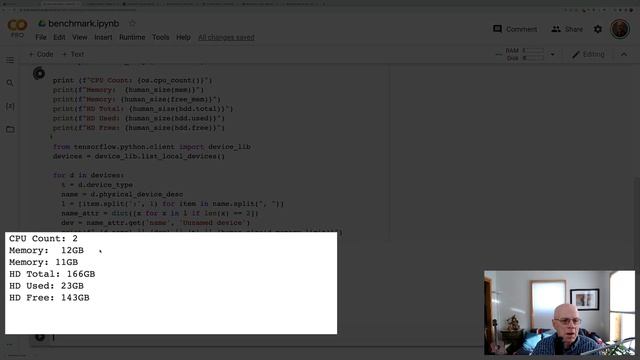
Task: Add a new Text cell
Action: point(73,54)
